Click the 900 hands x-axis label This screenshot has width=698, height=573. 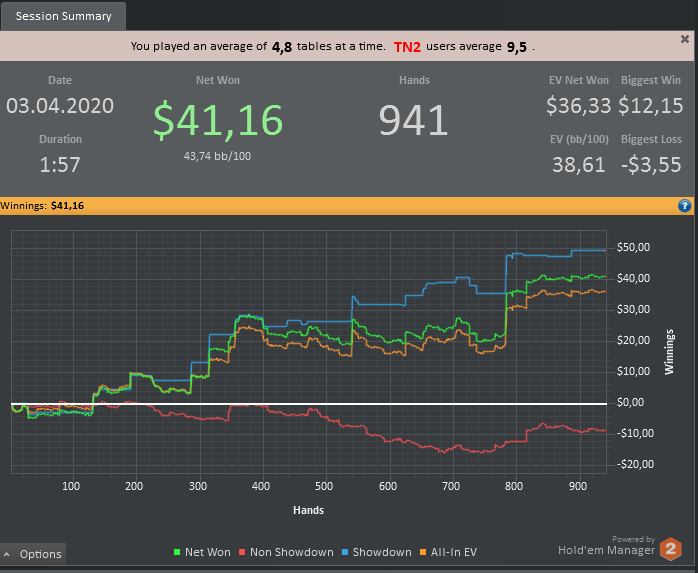click(x=578, y=486)
